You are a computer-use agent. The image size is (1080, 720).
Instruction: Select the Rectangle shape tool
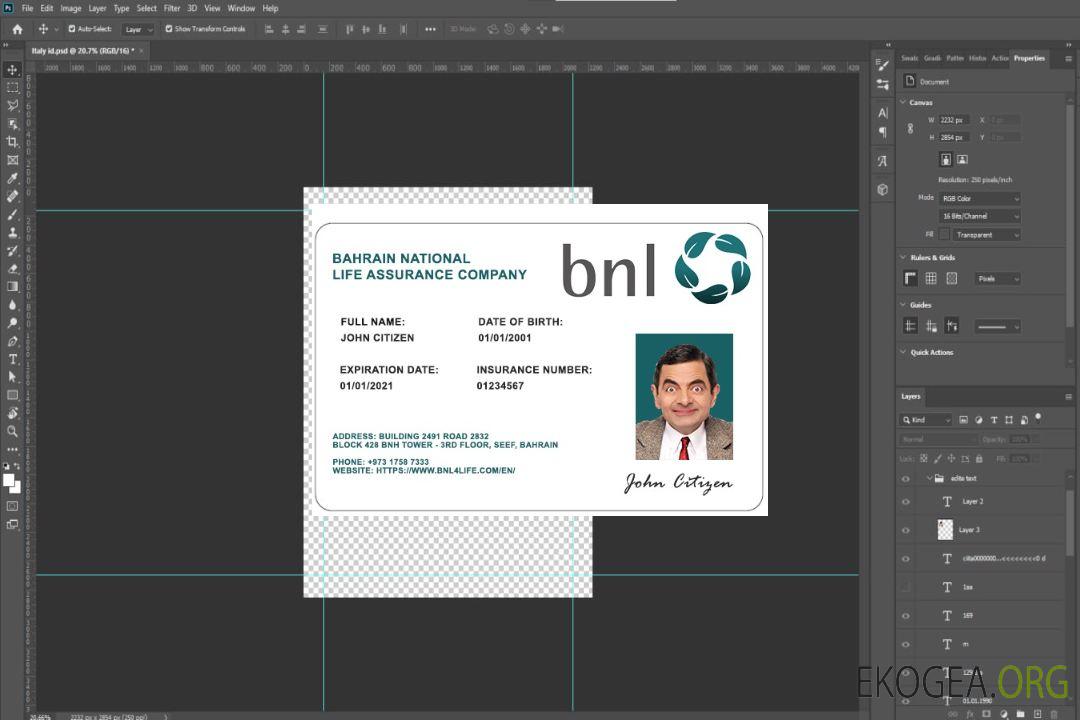[x=12, y=395]
